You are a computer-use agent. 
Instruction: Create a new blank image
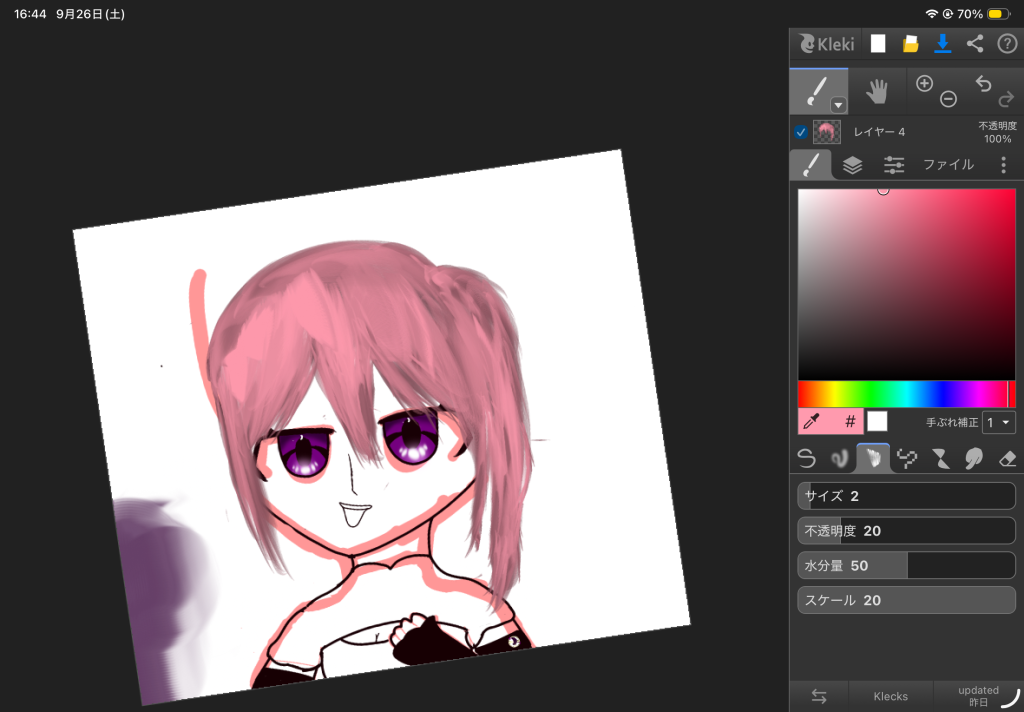(x=878, y=44)
